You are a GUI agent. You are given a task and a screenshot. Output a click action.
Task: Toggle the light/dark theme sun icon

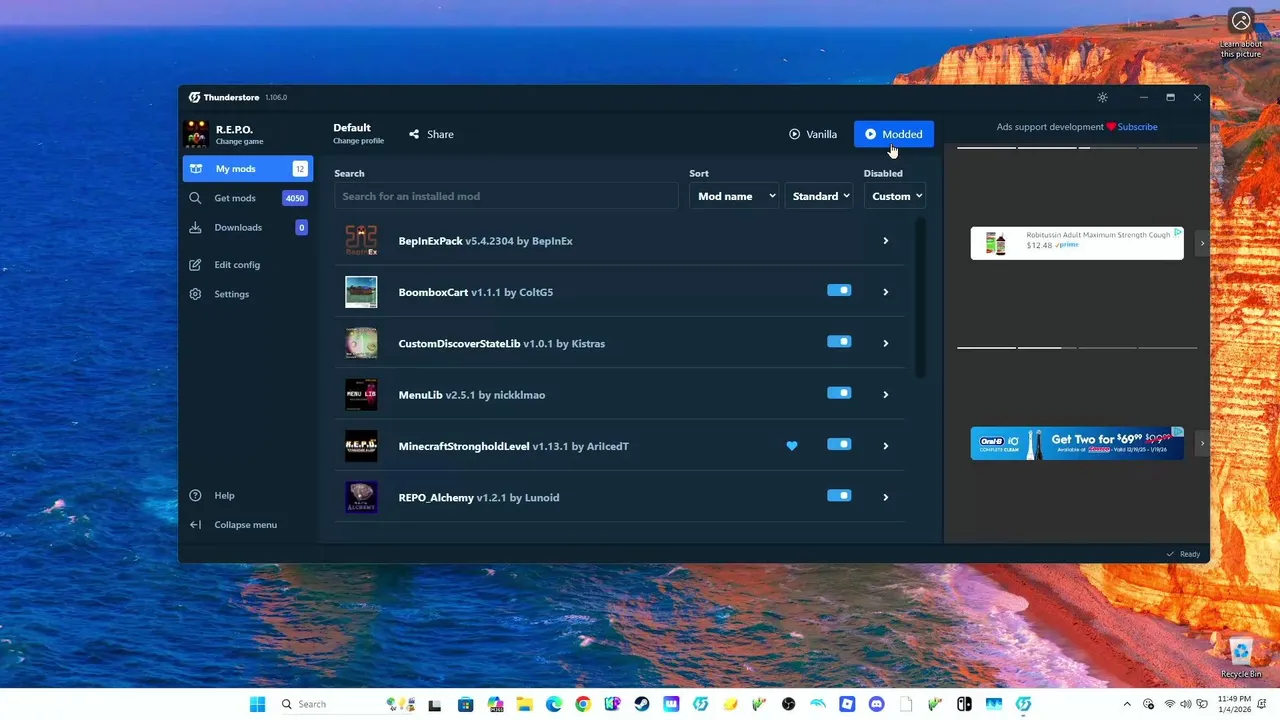click(1102, 97)
